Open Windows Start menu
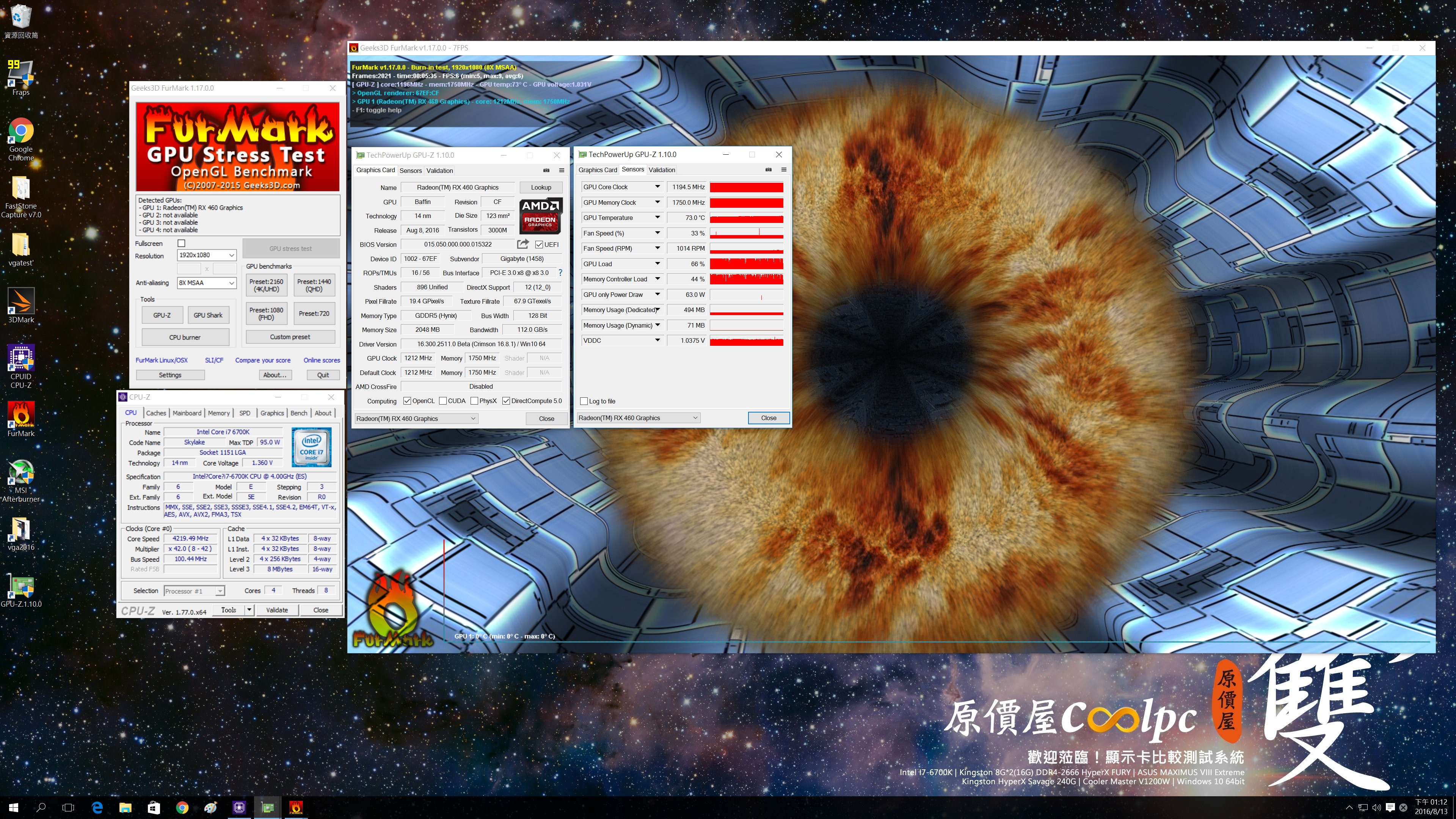 click(14, 808)
